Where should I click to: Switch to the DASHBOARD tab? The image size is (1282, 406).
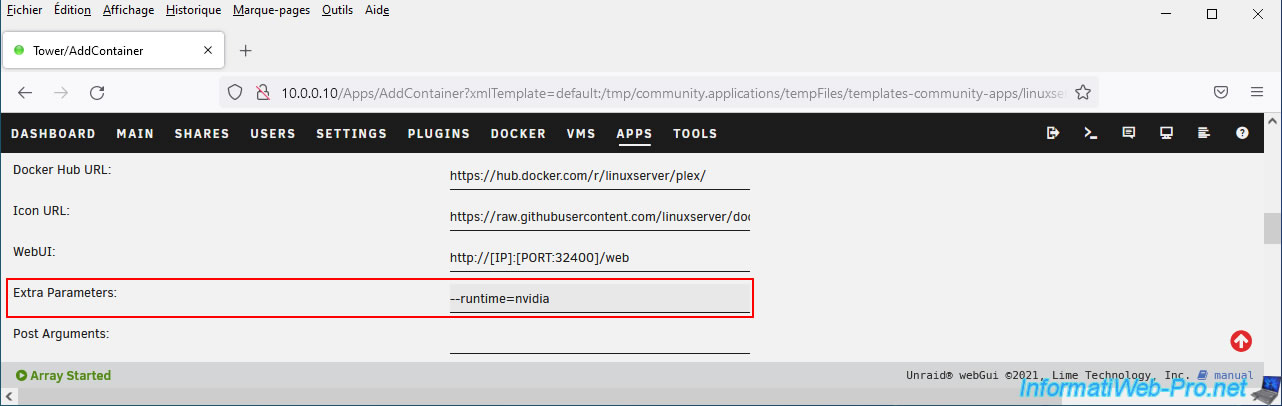click(x=53, y=133)
